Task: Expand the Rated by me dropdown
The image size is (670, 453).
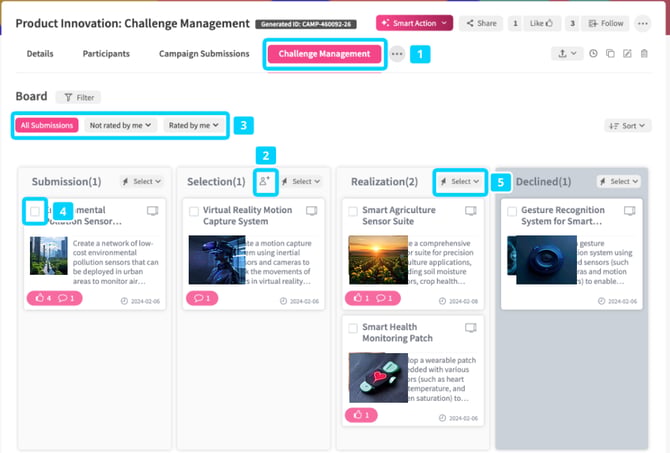Action: coord(194,125)
